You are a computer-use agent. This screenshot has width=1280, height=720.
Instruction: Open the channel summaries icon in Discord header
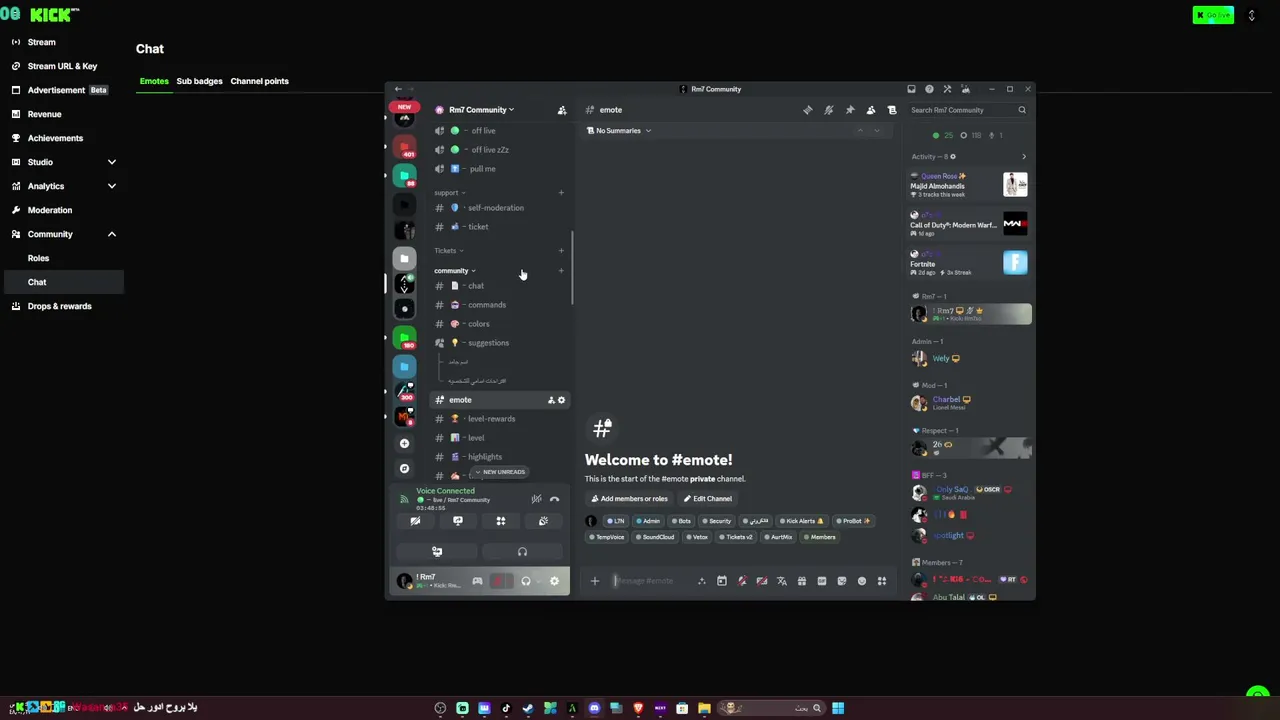pyautogui.click(x=892, y=110)
